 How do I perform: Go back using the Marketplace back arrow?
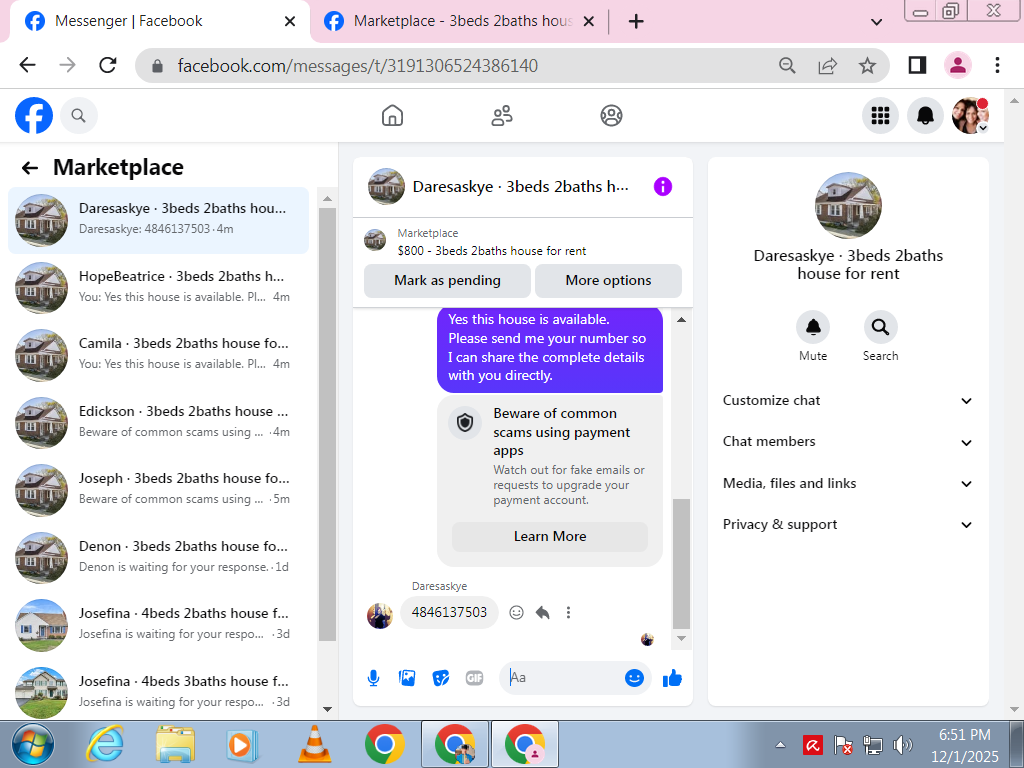tap(29, 168)
